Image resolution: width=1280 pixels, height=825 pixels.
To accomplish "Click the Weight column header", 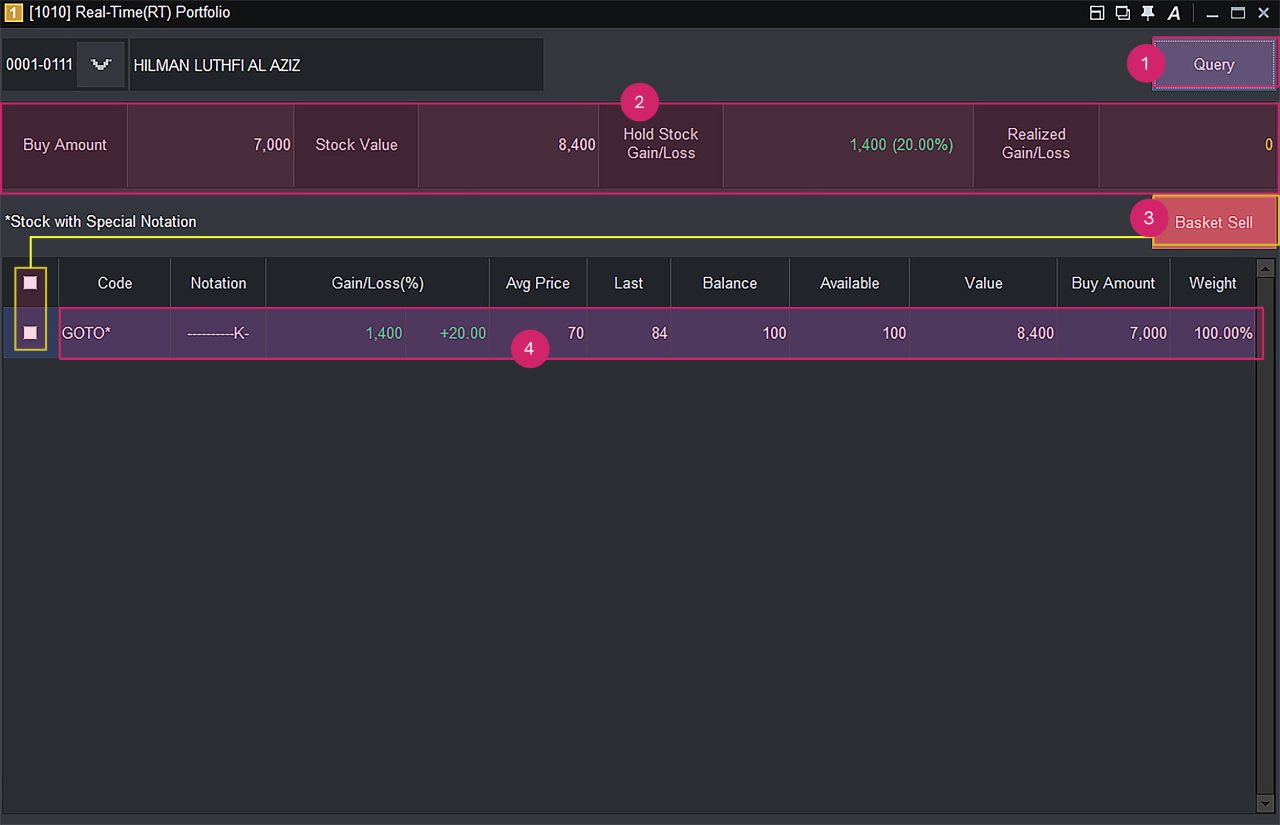I will click(1212, 283).
